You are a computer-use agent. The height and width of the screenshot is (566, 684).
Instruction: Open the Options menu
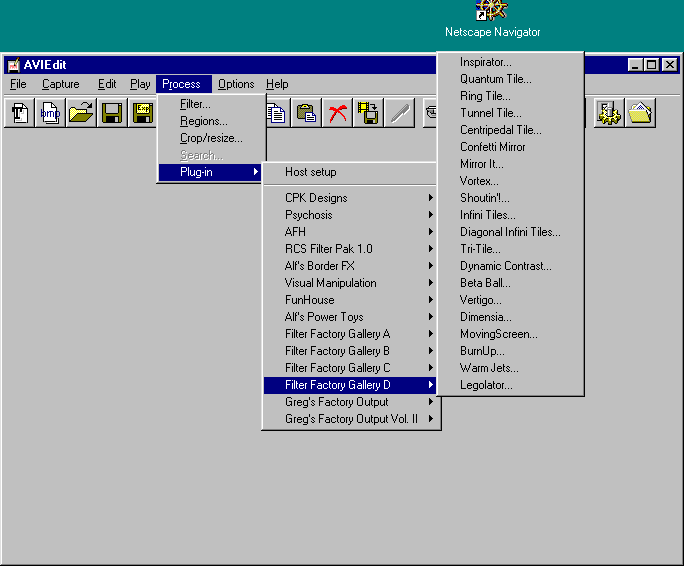click(x=236, y=84)
